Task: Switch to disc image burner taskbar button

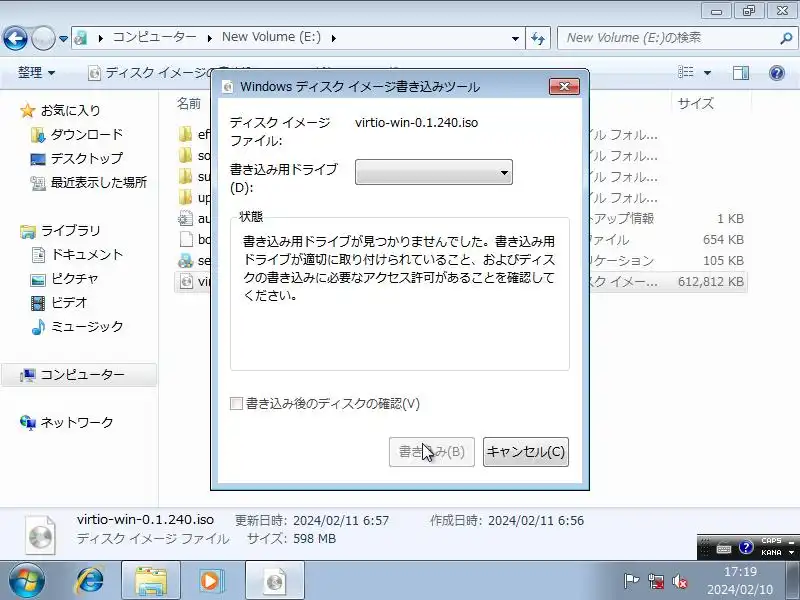Action: pyautogui.click(x=275, y=581)
